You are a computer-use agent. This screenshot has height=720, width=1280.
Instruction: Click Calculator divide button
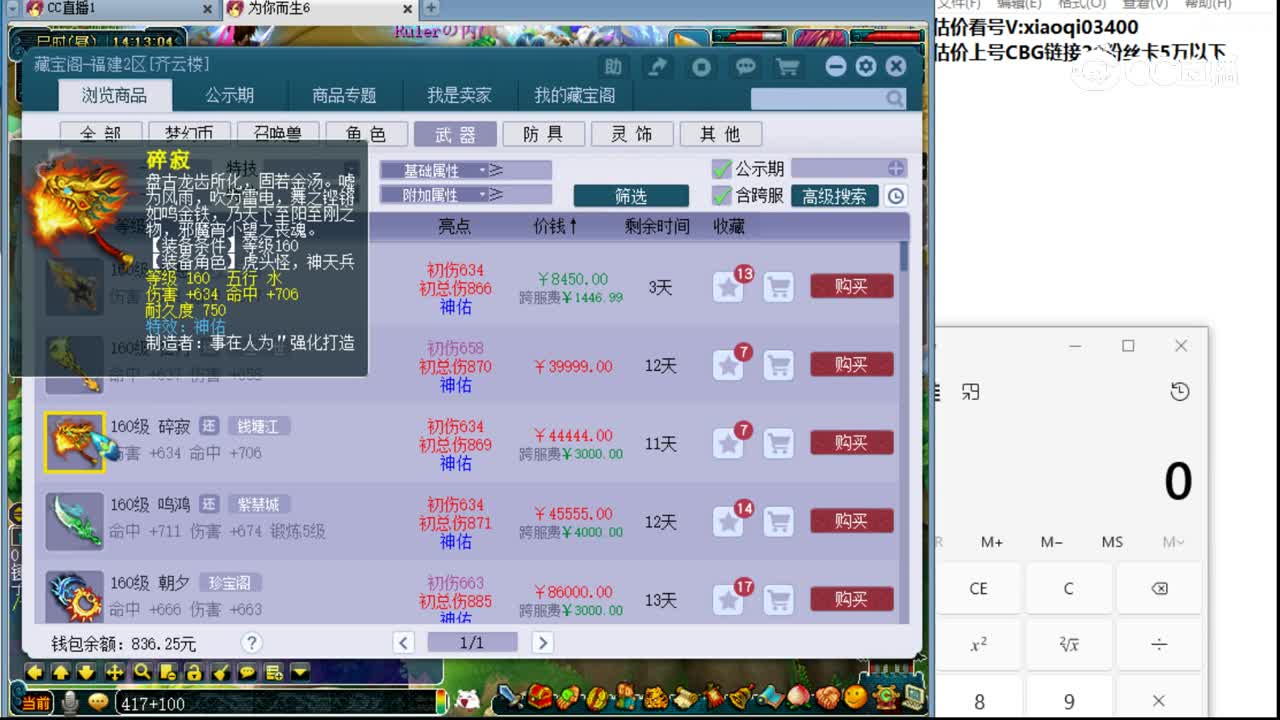(1158, 645)
